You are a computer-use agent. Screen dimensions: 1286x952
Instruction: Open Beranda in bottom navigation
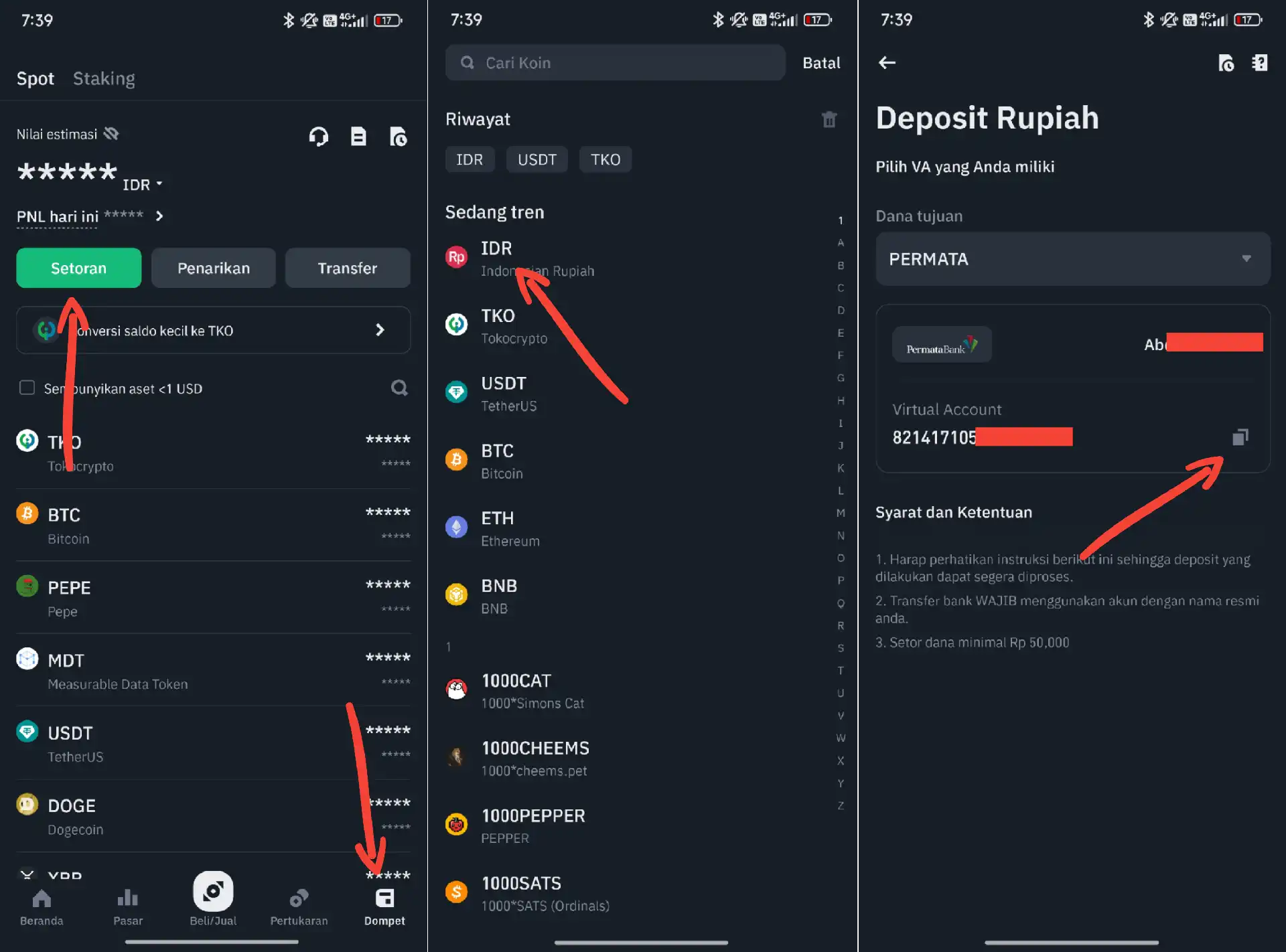(x=42, y=907)
